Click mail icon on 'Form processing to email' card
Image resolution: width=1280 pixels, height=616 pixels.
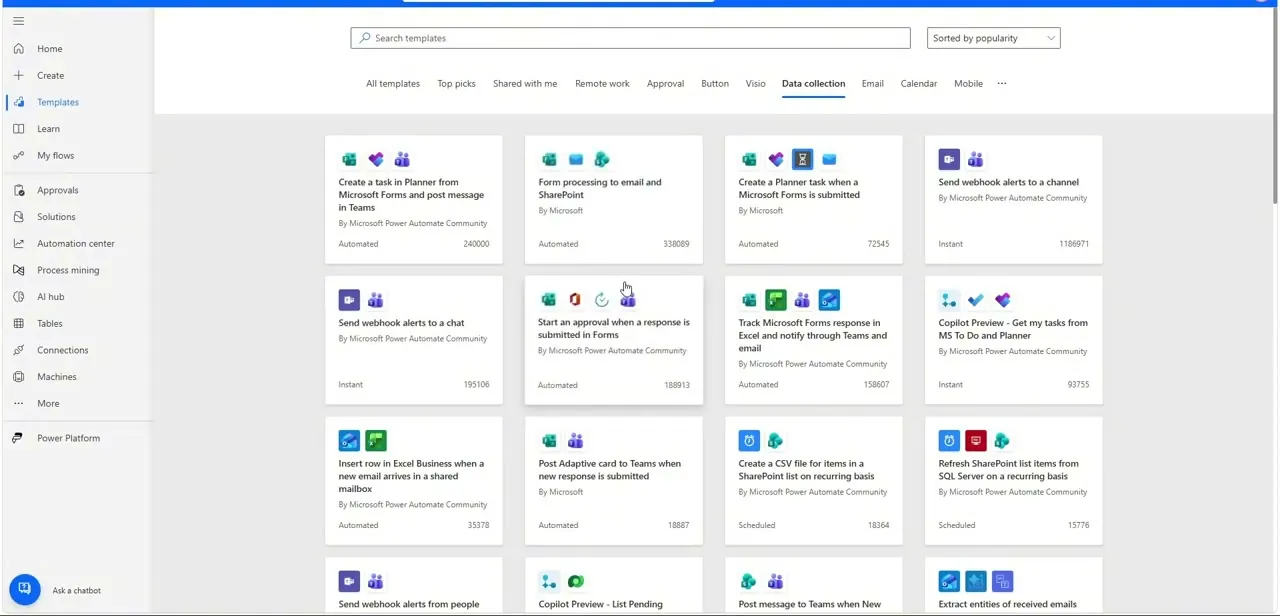tap(575, 159)
